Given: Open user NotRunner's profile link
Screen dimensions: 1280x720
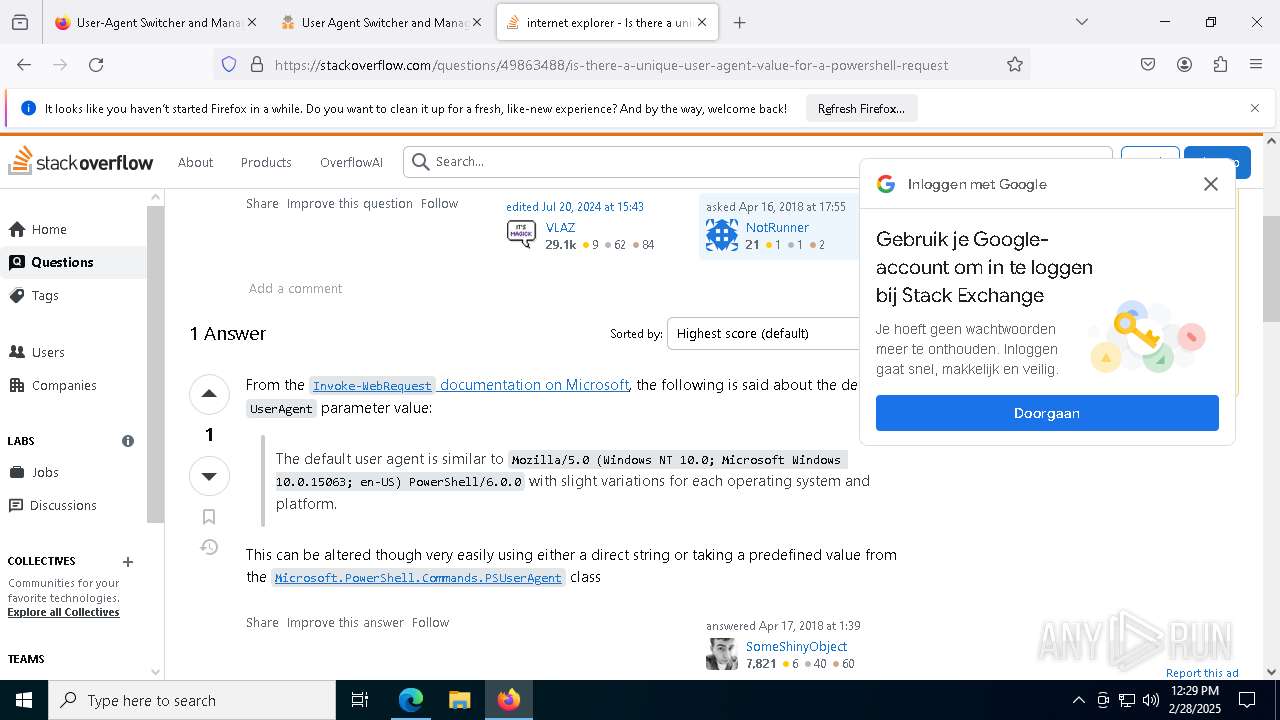Looking at the screenshot, I should 777,227.
